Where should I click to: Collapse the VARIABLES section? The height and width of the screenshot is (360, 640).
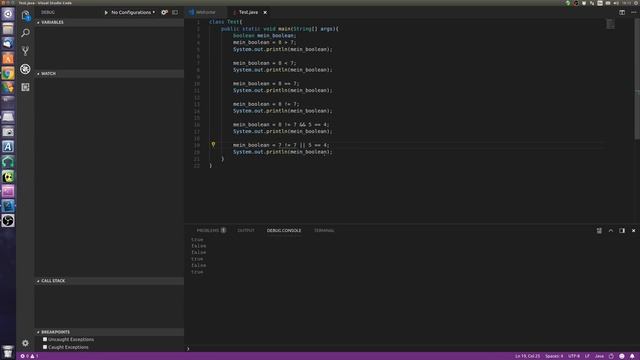click(109, 22)
